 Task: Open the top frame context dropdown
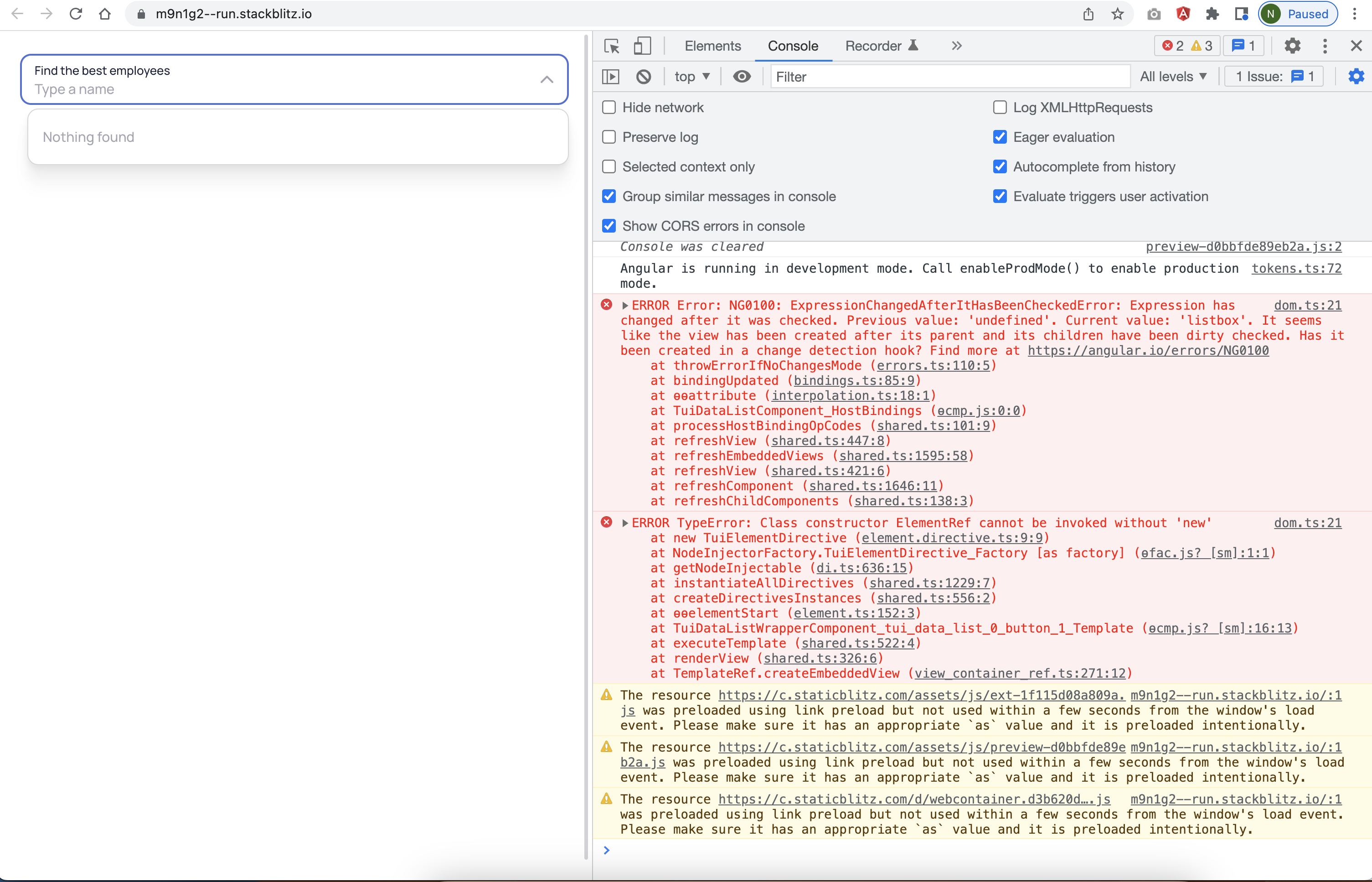(691, 76)
